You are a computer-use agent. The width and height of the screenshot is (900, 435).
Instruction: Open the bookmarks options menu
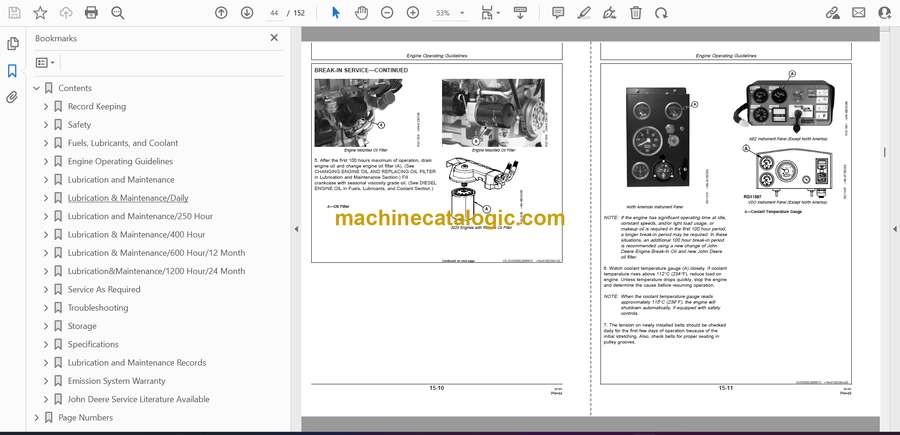pyautogui.click(x=45, y=62)
